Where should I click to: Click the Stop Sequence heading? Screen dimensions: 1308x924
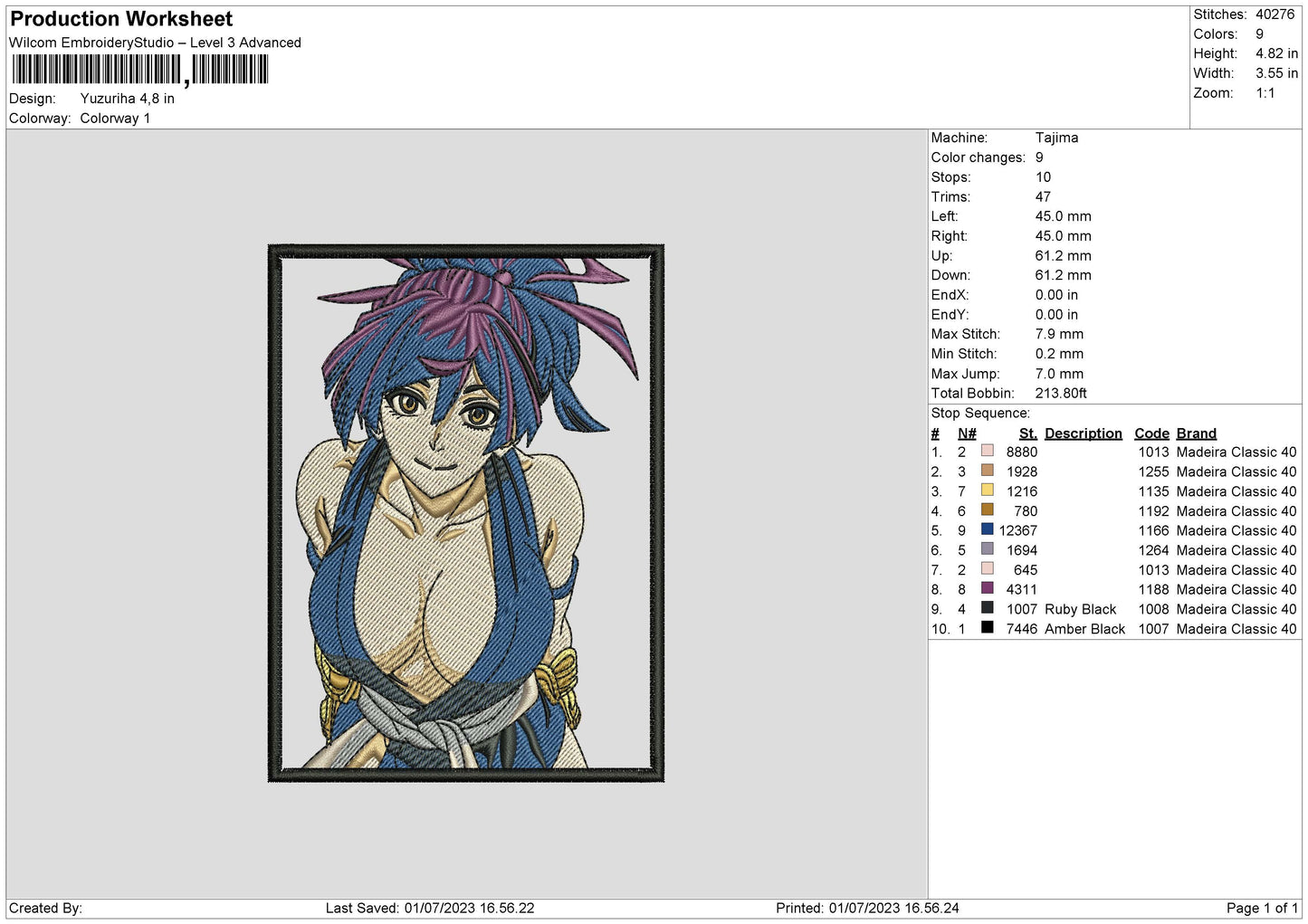pos(980,414)
